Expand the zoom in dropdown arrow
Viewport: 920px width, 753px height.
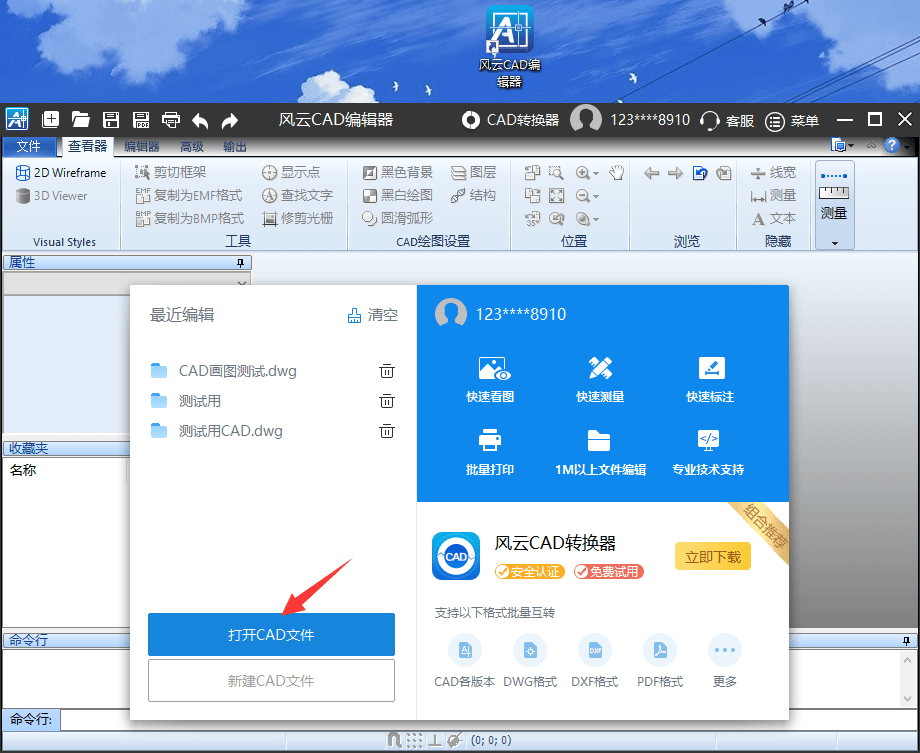(x=596, y=173)
